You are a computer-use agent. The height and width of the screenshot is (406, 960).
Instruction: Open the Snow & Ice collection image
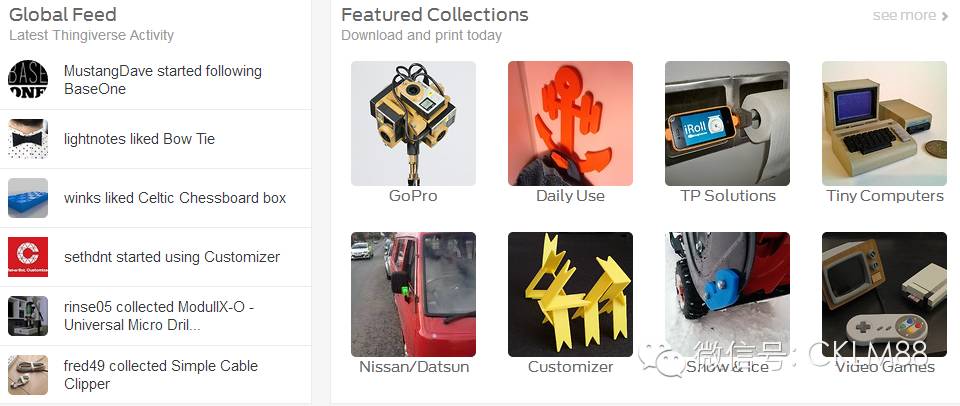pos(727,294)
